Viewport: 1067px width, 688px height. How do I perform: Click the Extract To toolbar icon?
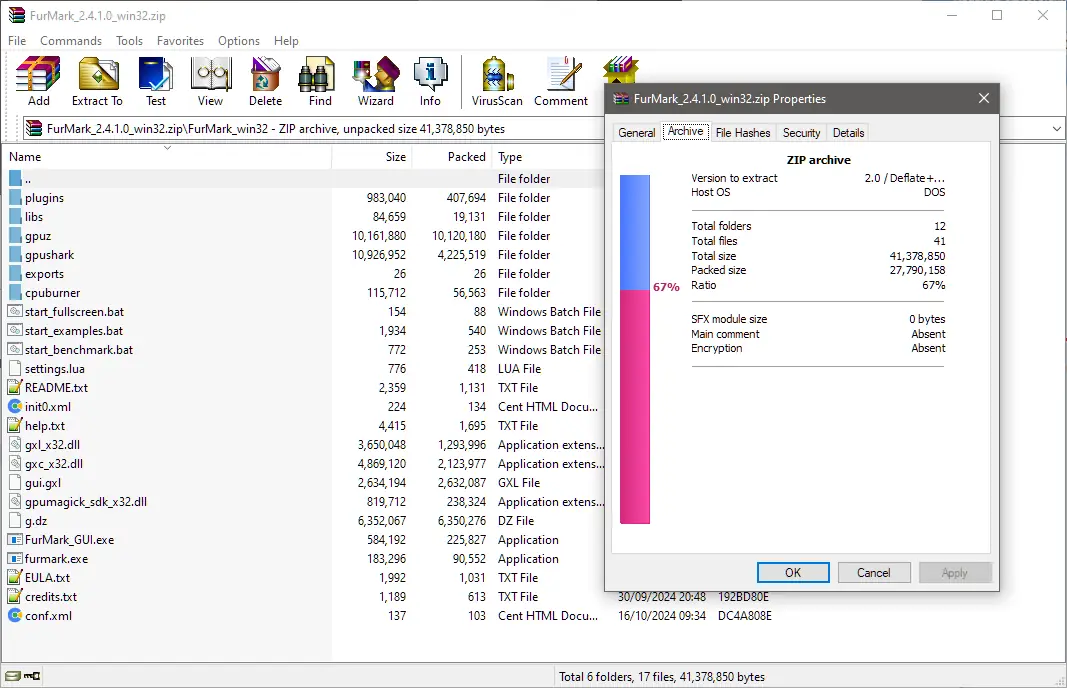[x=97, y=82]
